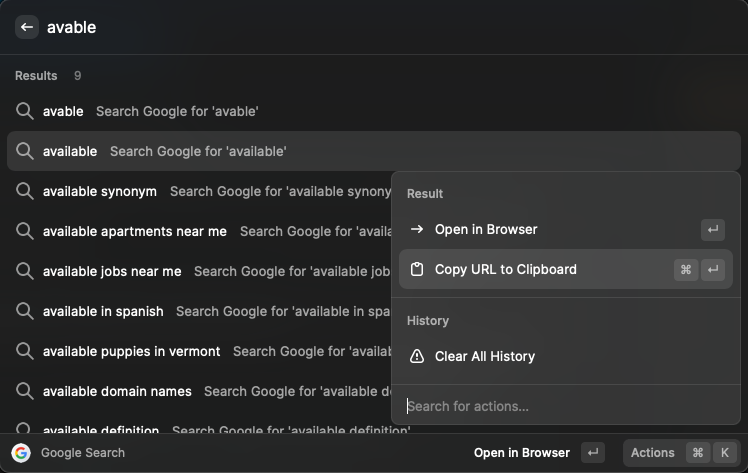The height and width of the screenshot is (473, 748).
Task: Click magnifier icon beside 'avable' result
Action: [x=24, y=111]
